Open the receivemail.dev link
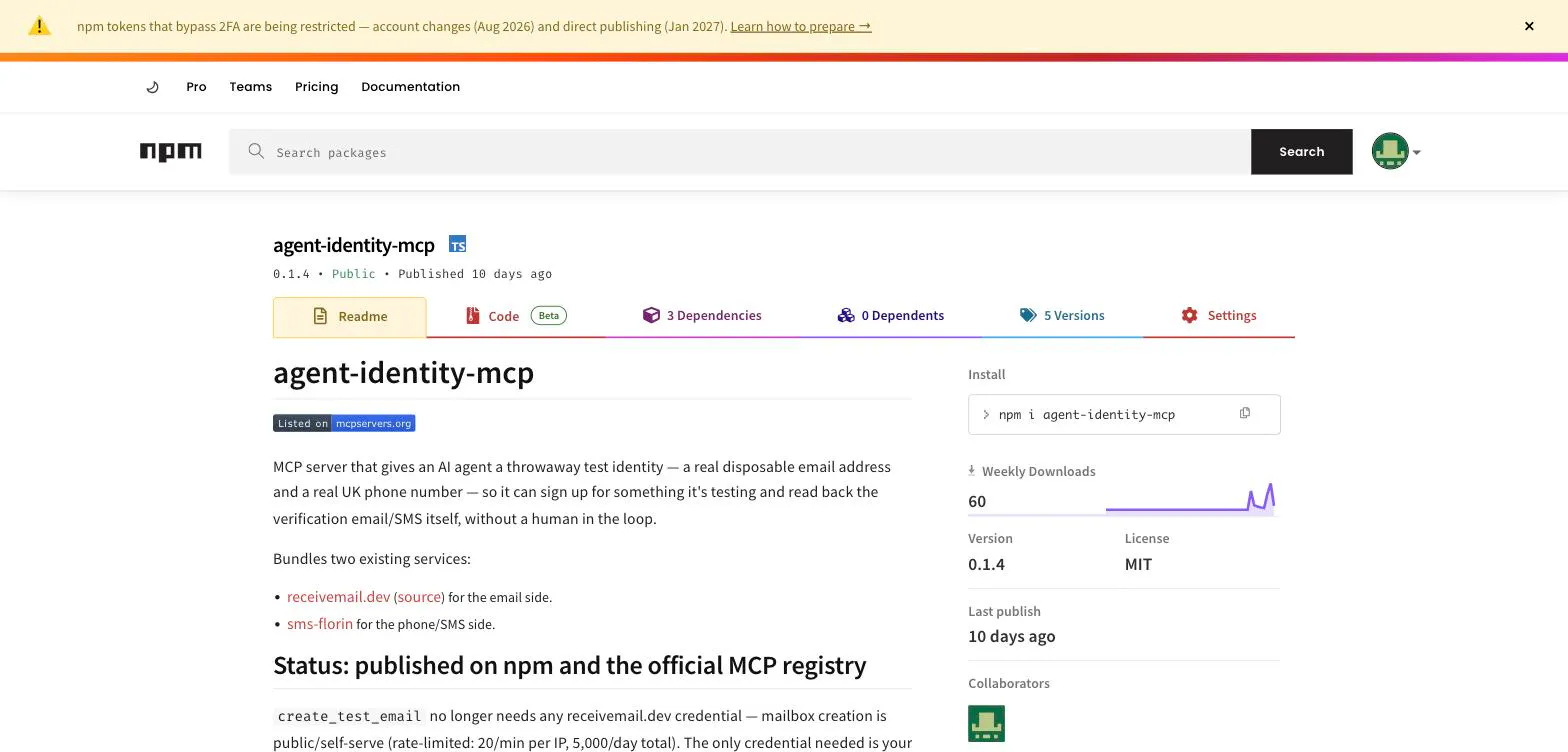This screenshot has width=1568, height=752. pos(338,597)
